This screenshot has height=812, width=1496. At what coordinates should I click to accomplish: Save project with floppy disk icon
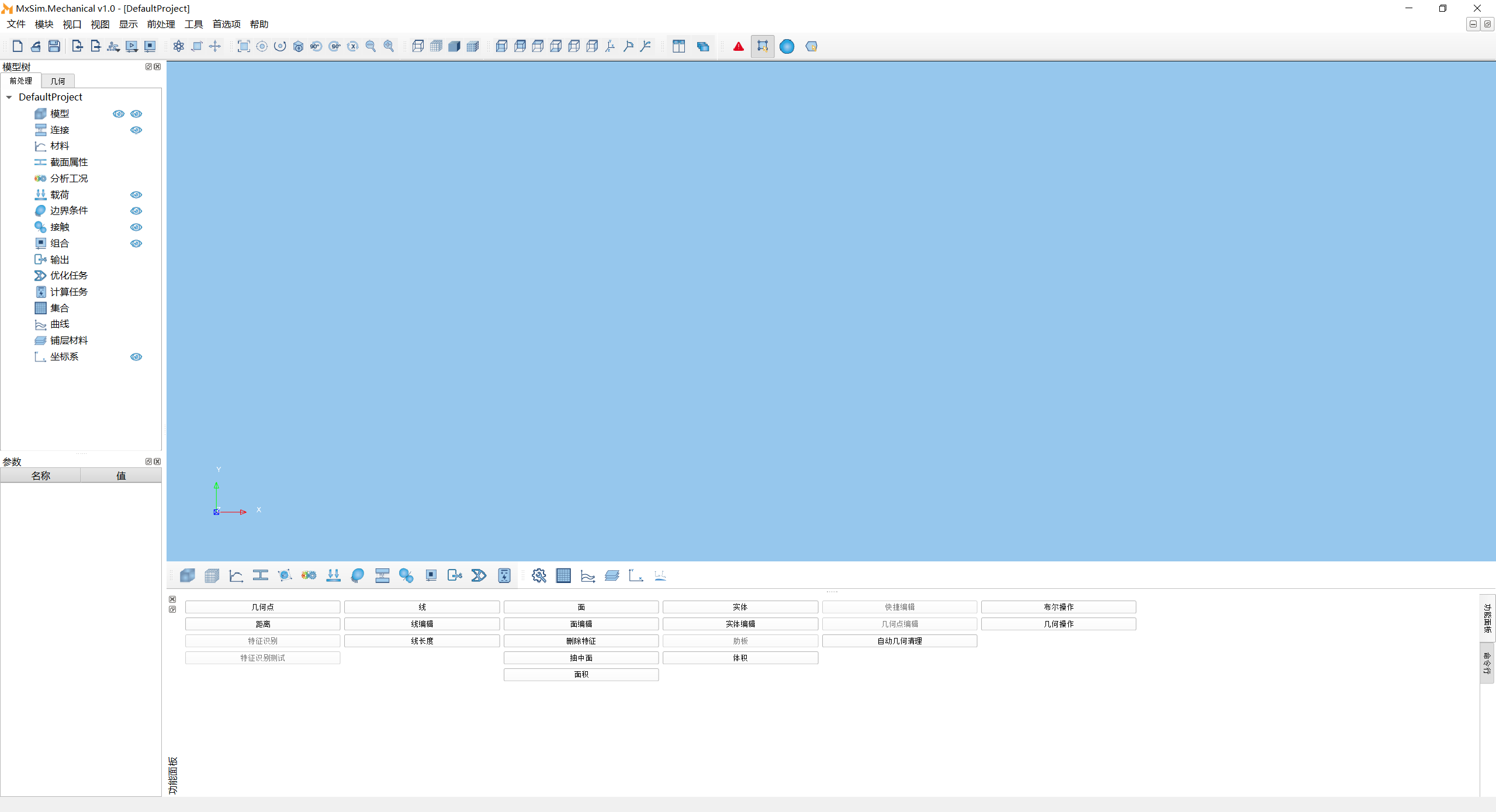click(x=54, y=46)
